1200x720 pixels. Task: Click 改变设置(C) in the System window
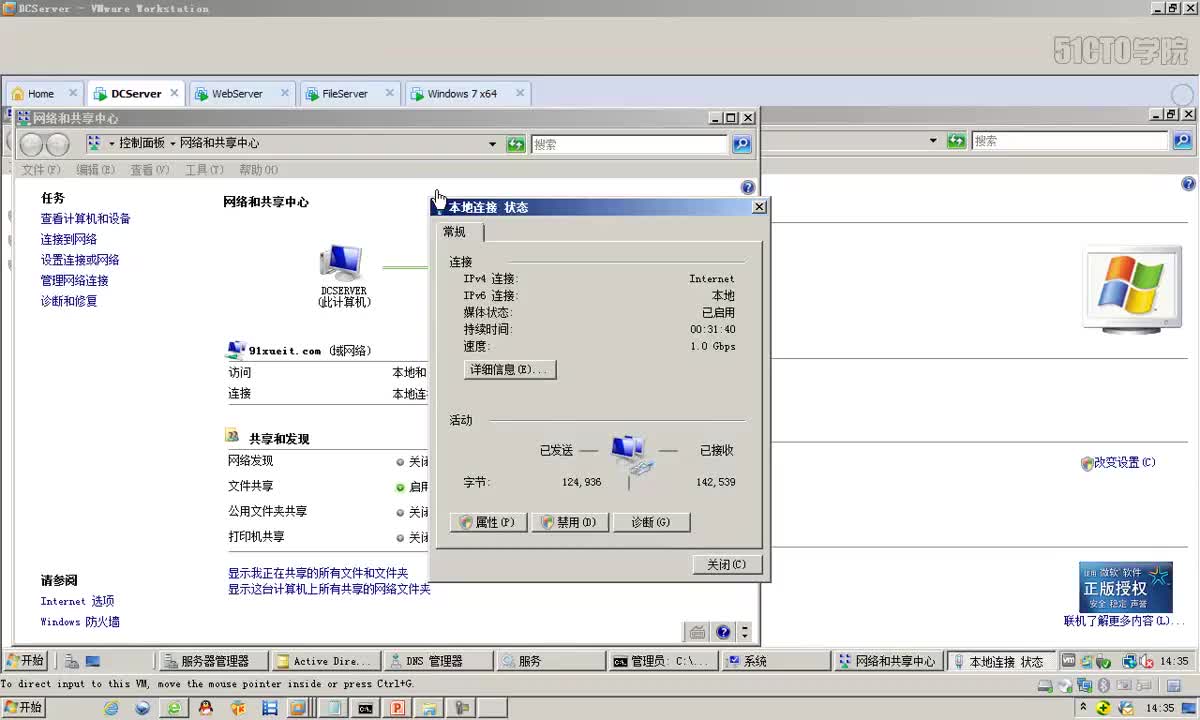point(1124,463)
